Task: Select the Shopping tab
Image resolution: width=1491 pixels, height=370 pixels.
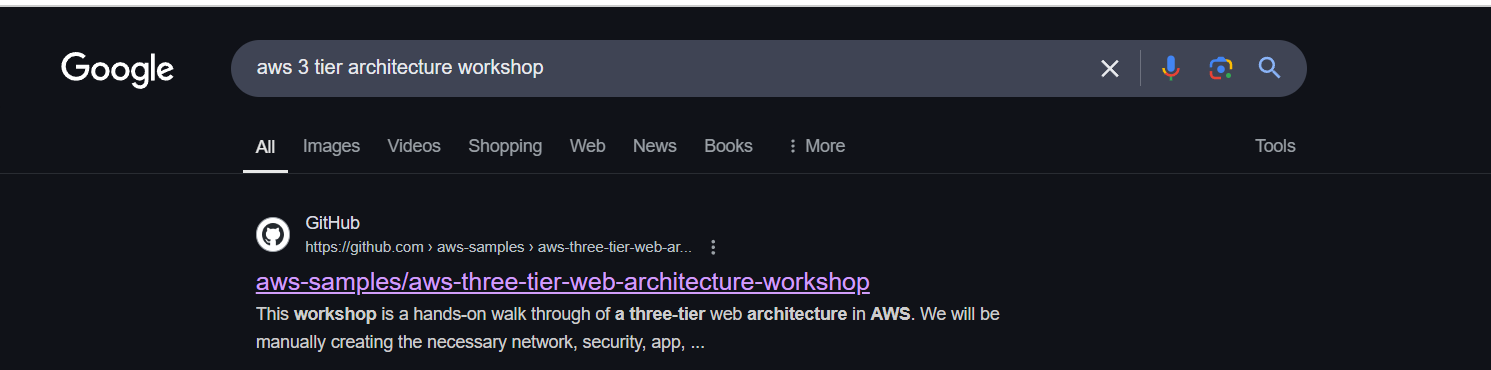Action: pyautogui.click(x=505, y=146)
